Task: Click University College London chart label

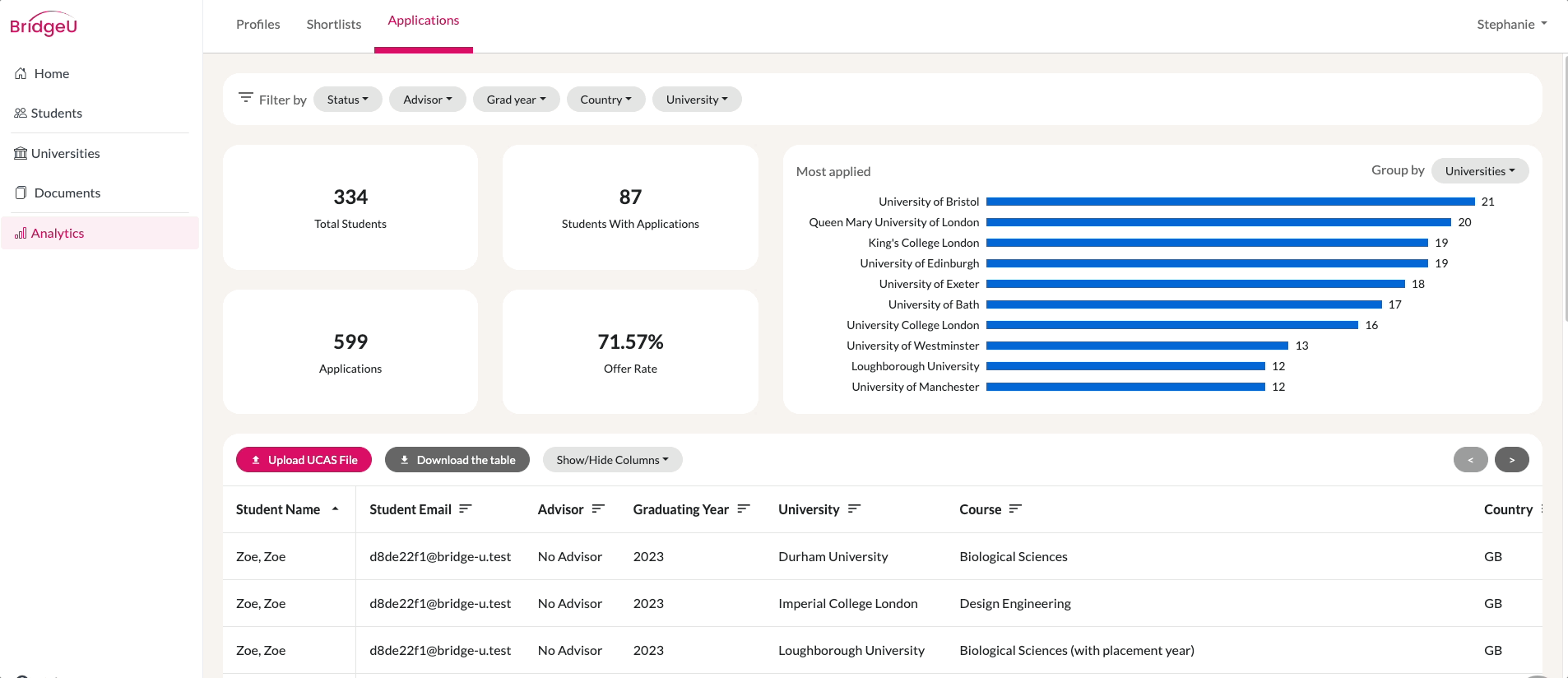Action: (x=913, y=325)
